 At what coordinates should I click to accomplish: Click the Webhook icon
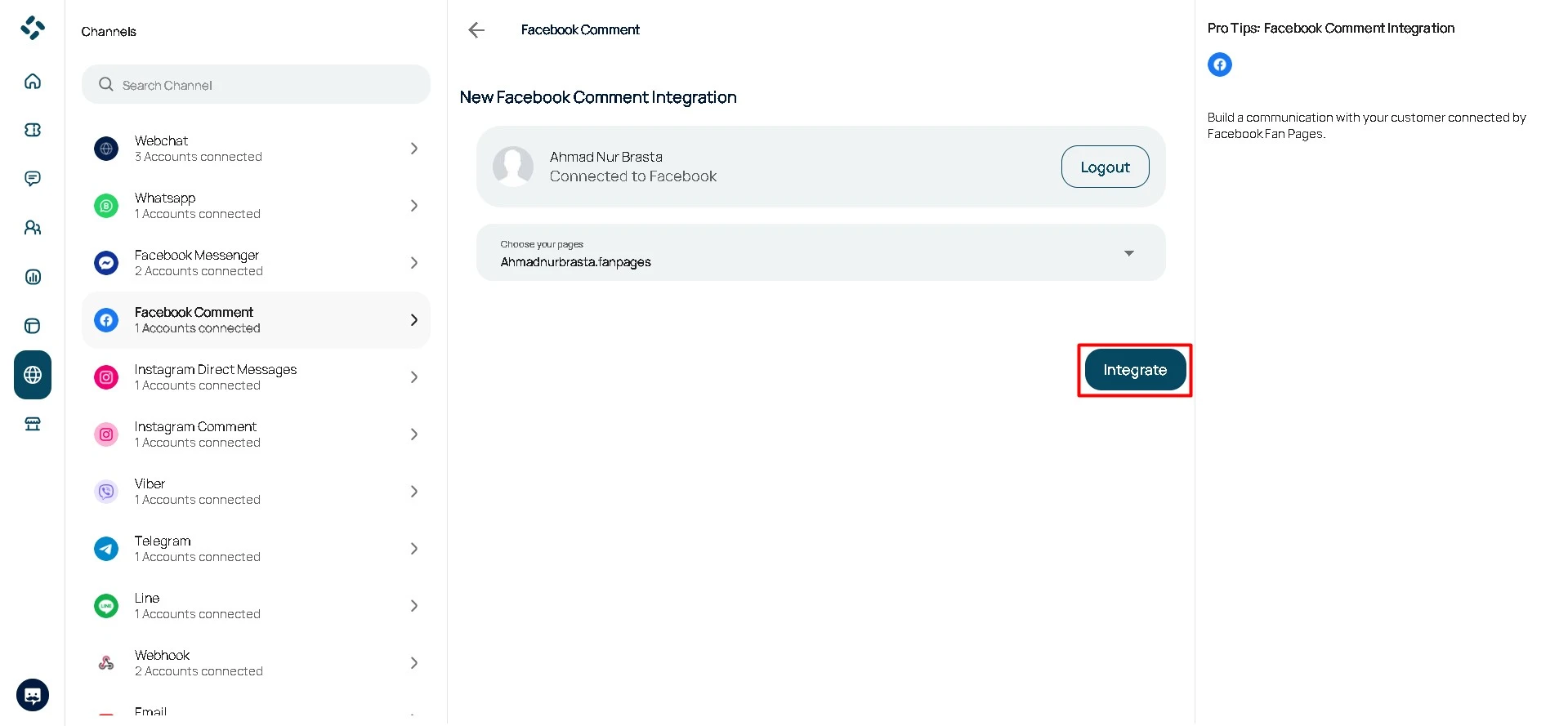click(x=106, y=663)
